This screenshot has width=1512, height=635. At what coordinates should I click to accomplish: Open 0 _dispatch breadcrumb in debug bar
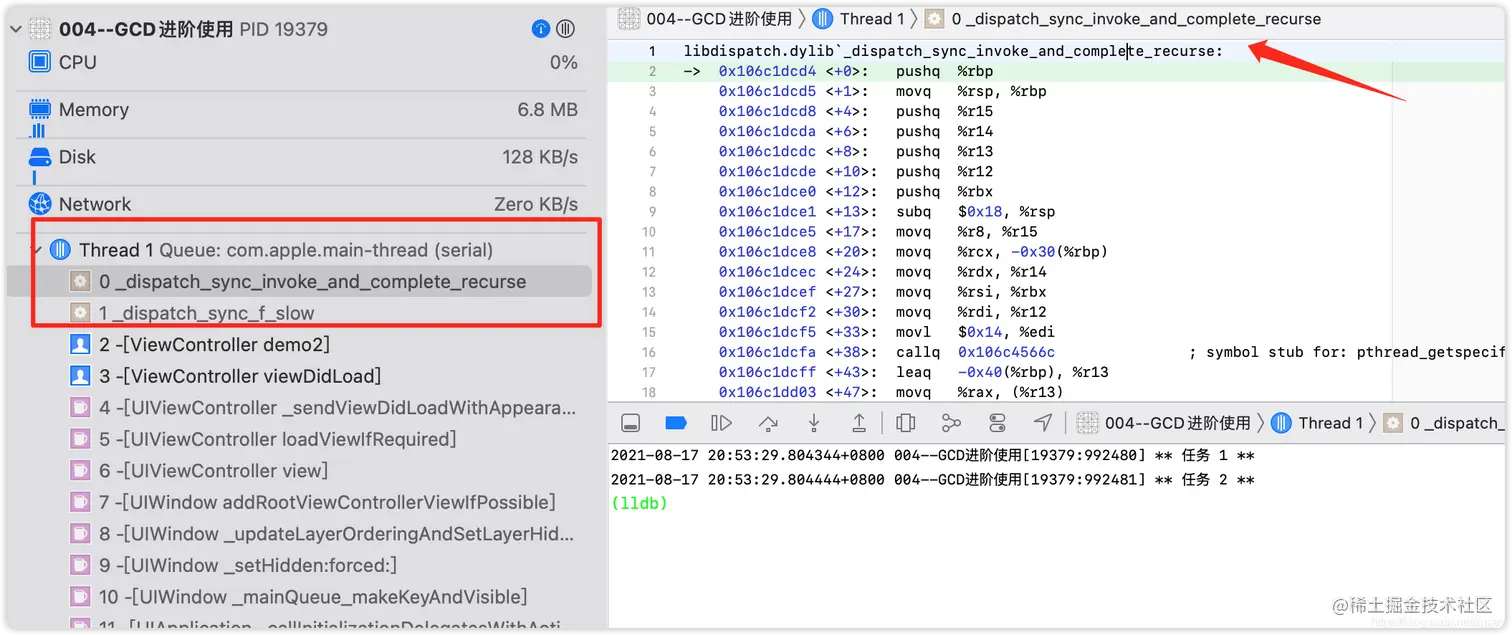click(x=1446, y=423)
